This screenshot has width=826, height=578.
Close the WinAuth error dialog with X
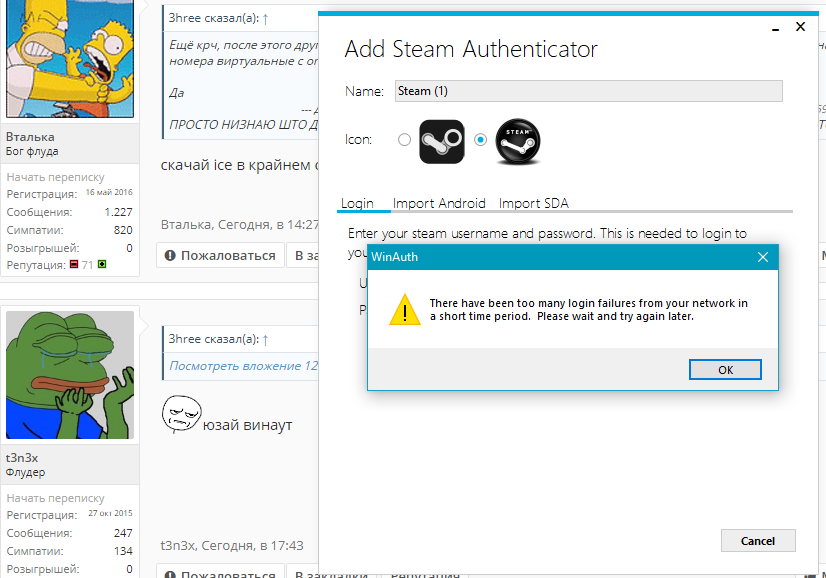pos(762,257)
